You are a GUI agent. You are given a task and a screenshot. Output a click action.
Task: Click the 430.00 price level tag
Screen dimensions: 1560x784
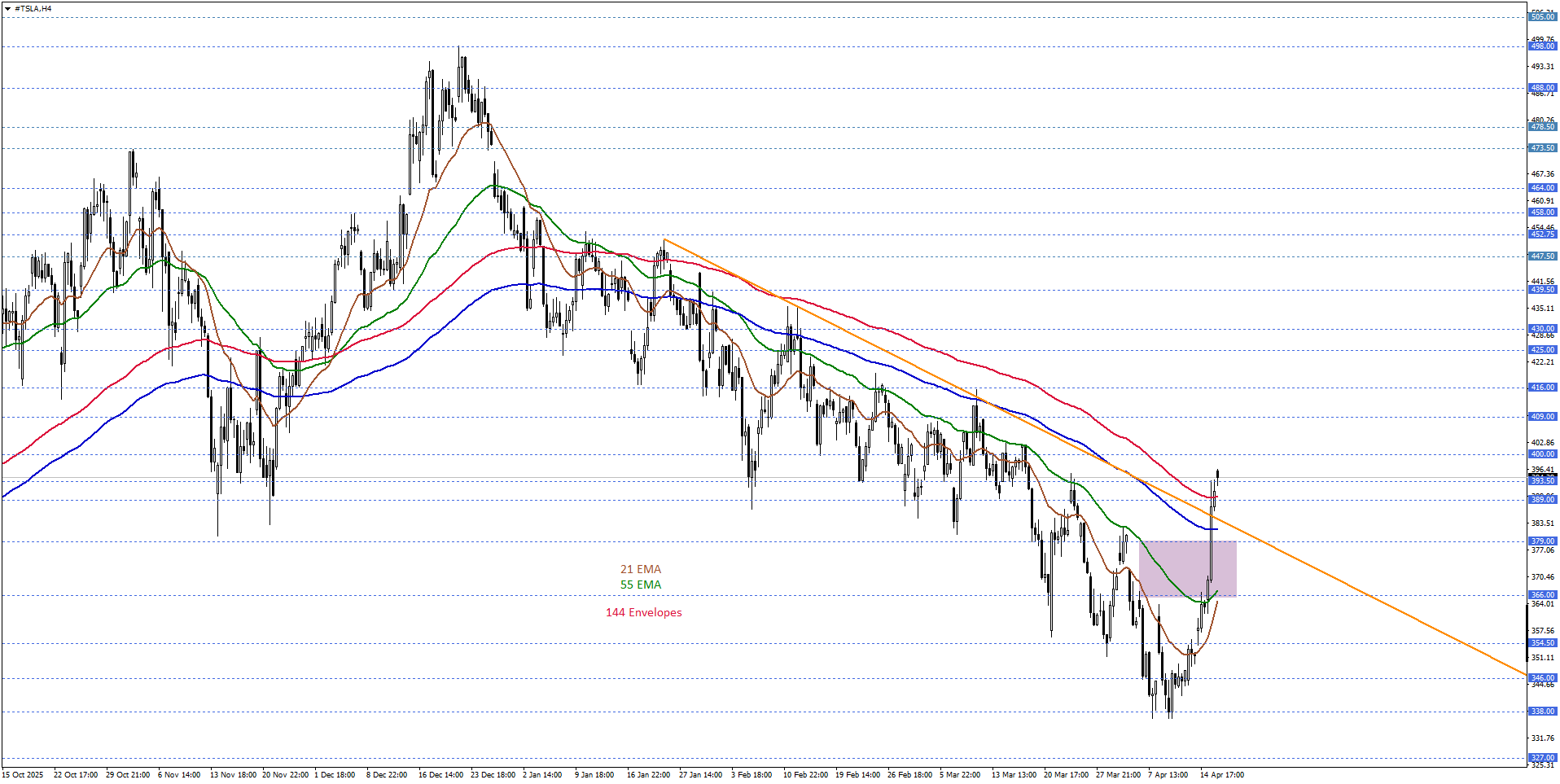1542,329
